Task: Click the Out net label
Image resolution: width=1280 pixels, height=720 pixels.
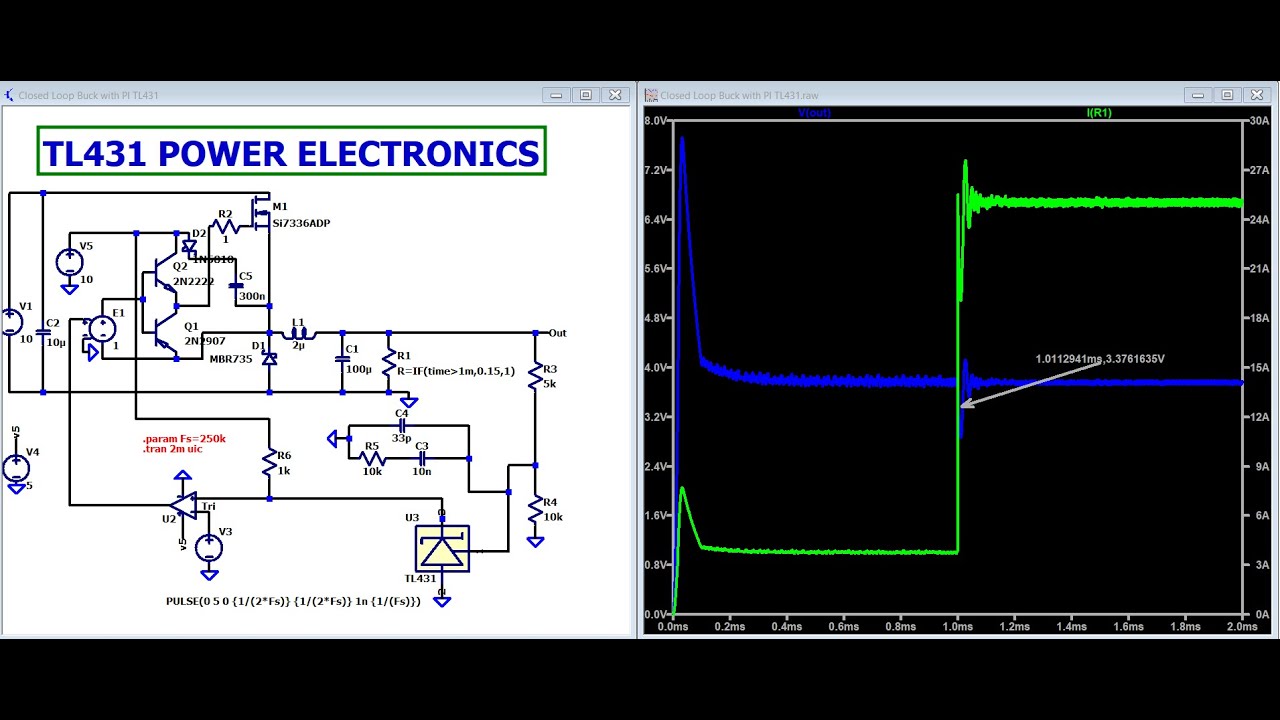Action: click(558, 333)
